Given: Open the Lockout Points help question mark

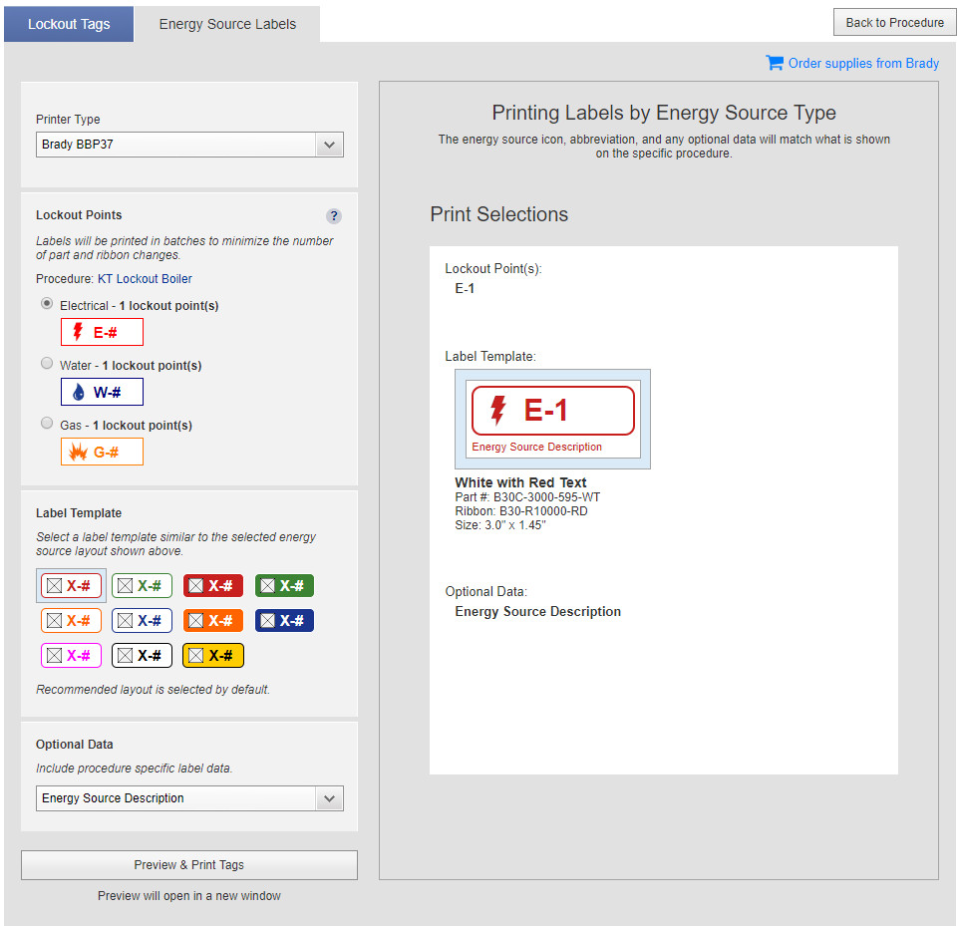Looking at the screenshot, I should point(334,216).
